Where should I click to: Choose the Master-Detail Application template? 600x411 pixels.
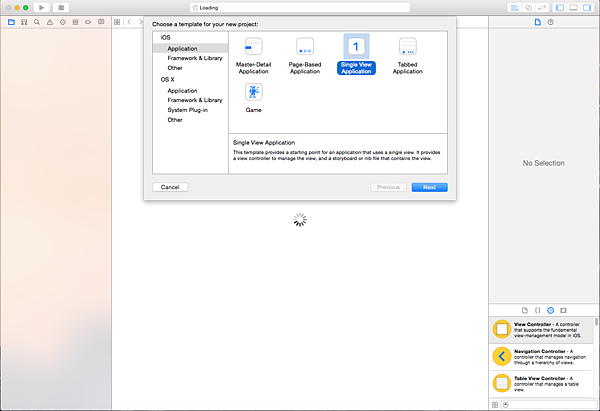(x=253, y=56)
